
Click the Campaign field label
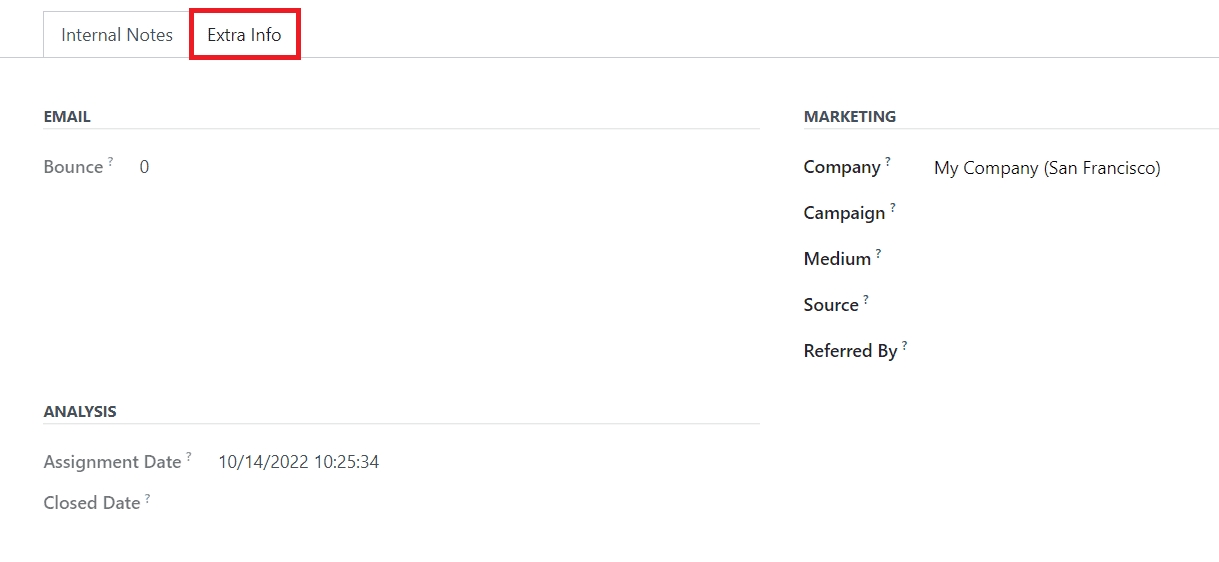[844, 213]
